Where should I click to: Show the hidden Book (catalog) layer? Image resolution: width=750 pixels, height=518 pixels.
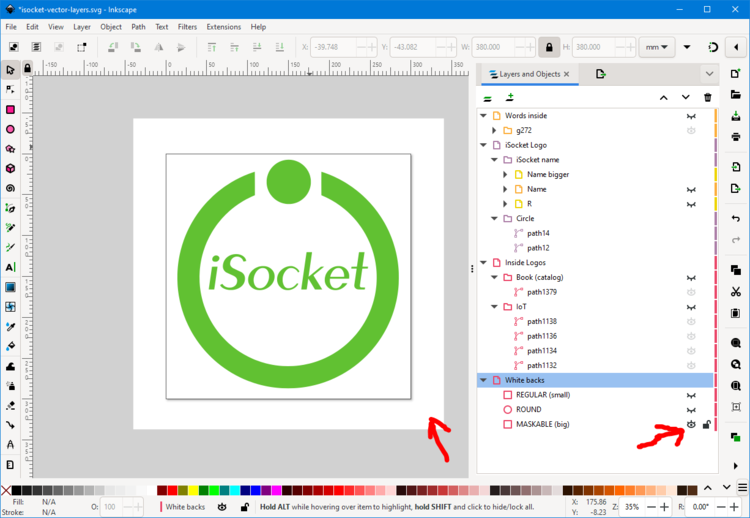point(691,277)
